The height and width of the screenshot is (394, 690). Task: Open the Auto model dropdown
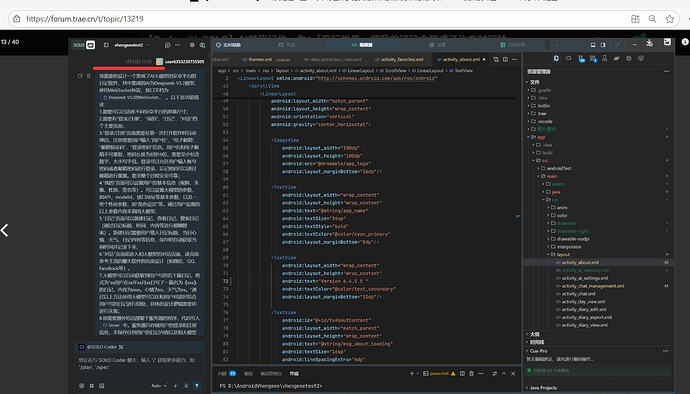pyautogui.click(x=159, y=386)
